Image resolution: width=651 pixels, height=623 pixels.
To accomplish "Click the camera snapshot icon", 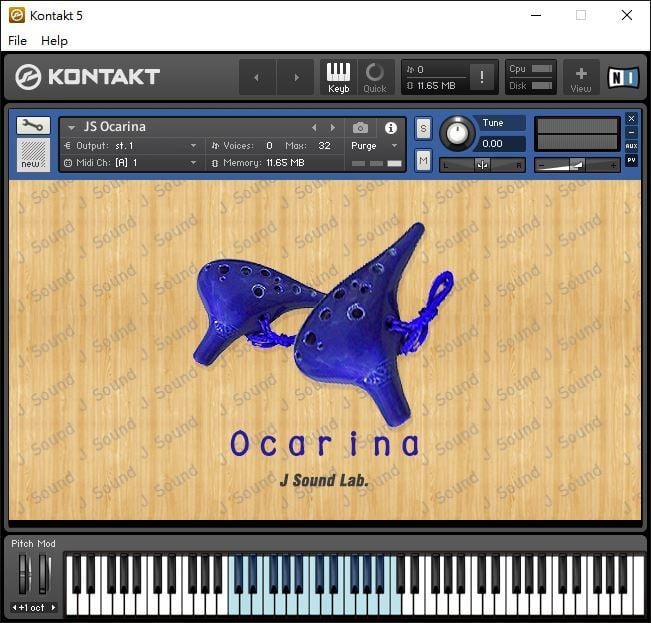I will [360, 128].
